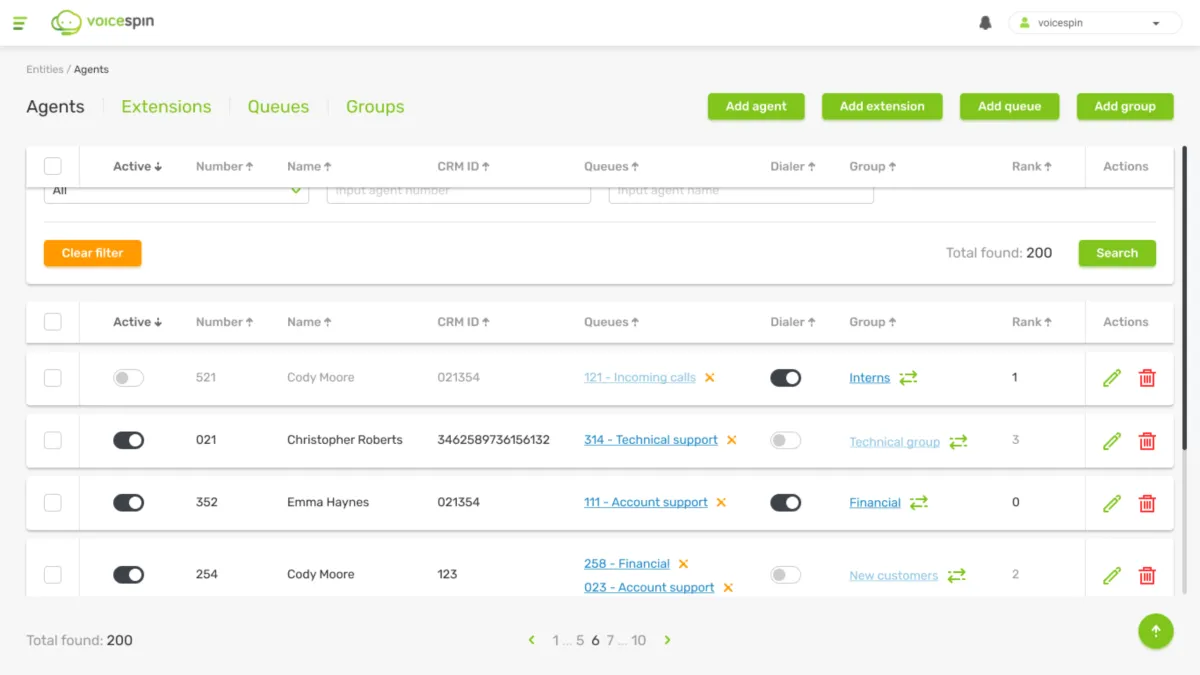Image resolution: width=1200 pixels, height=675 pixels.
Task: Go to next page arrow
Action: (x=667, y=640)
